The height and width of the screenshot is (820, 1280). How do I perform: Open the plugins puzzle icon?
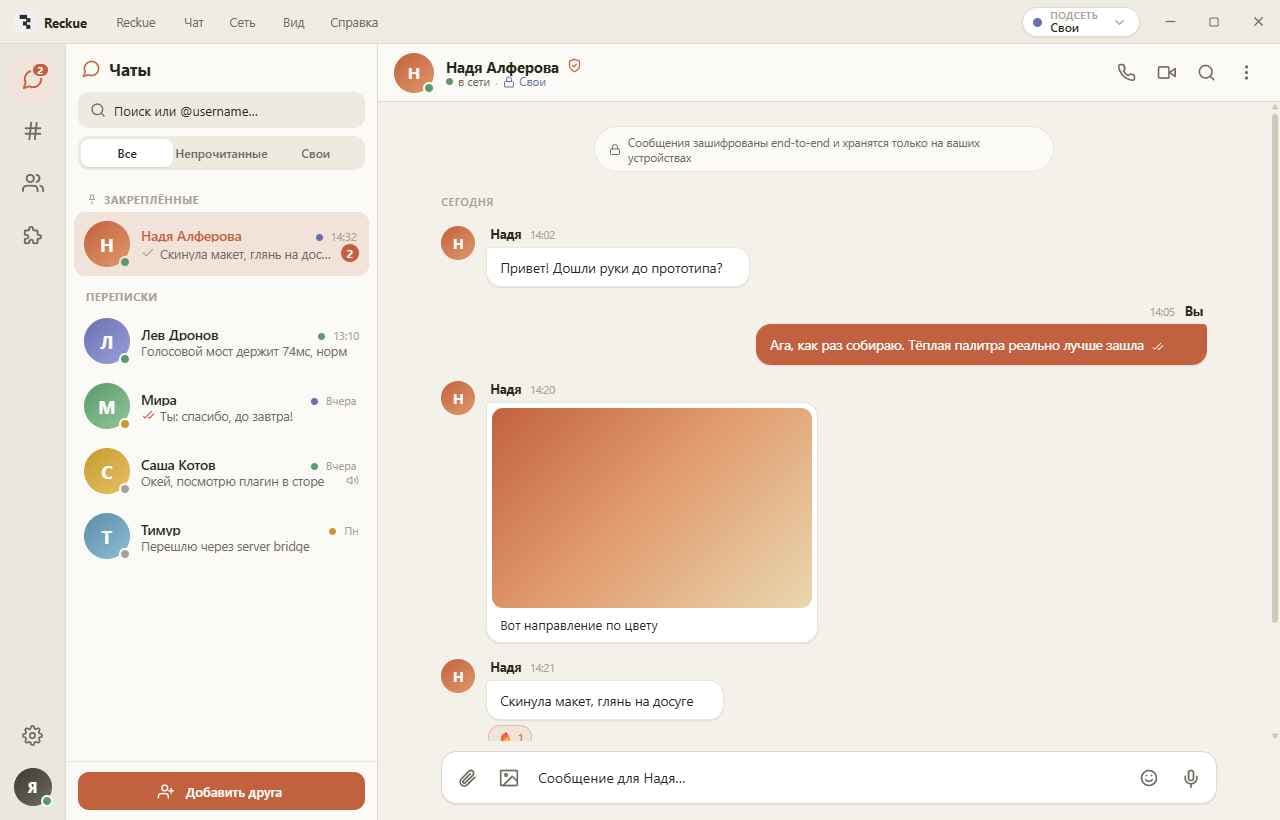coord(33,236)
